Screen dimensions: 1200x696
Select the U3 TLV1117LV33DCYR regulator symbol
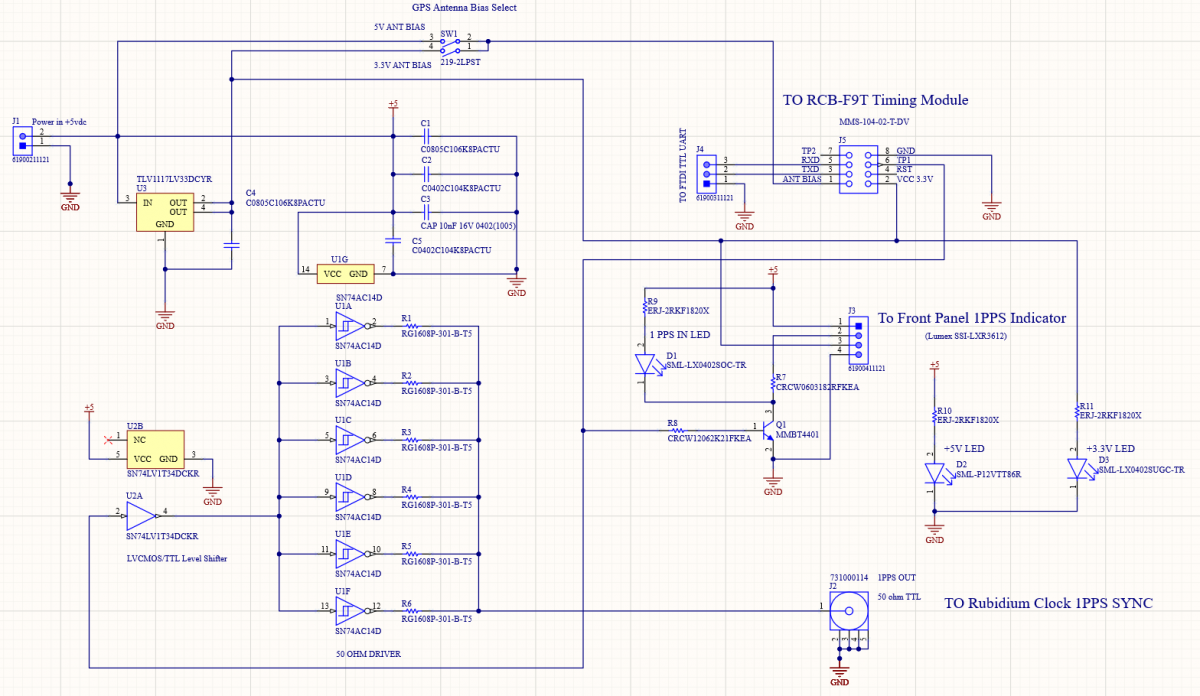tap(165, 212)
